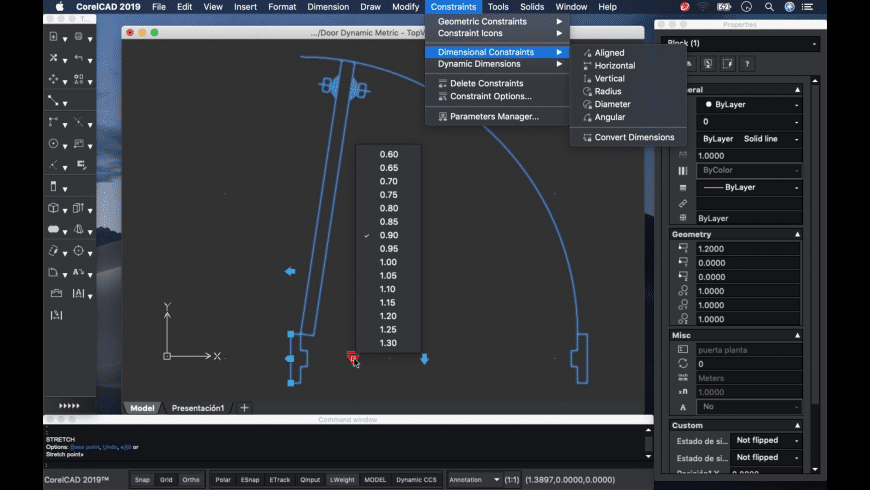Select the Circle tool in left toolbar

click(53, 144)
